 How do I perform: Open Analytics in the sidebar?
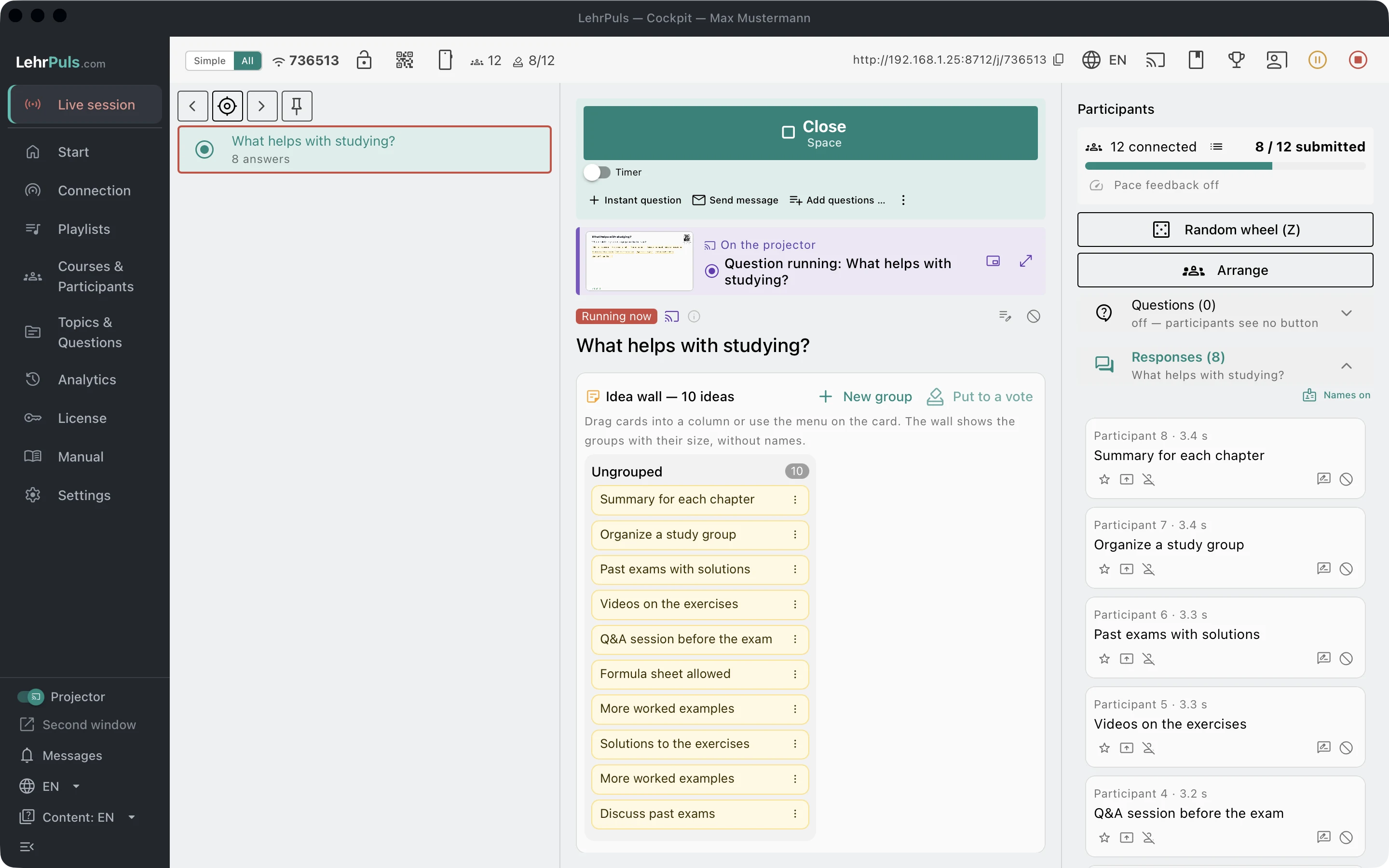pos(85,380)
